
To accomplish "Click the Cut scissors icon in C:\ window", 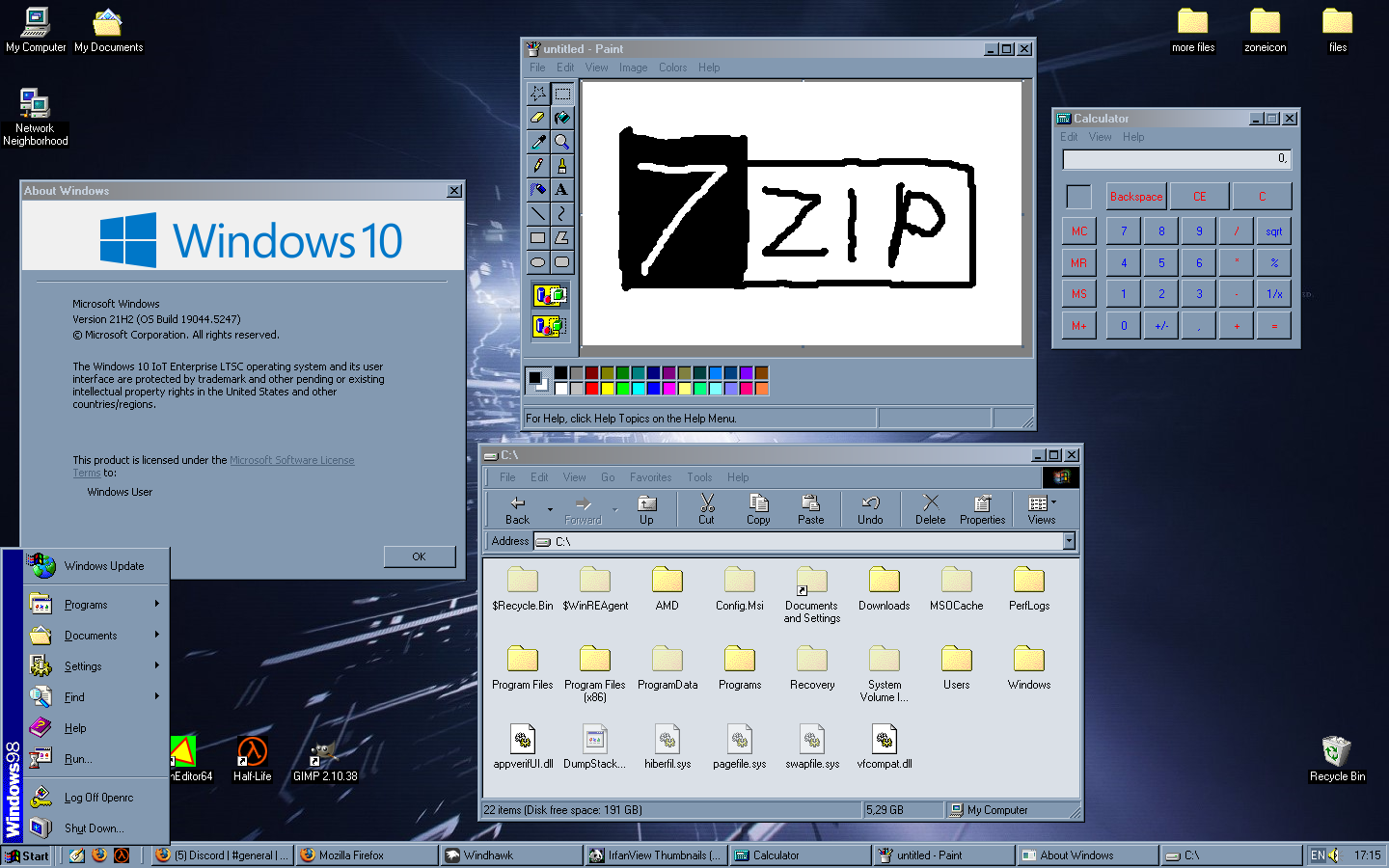I will 706,509.
